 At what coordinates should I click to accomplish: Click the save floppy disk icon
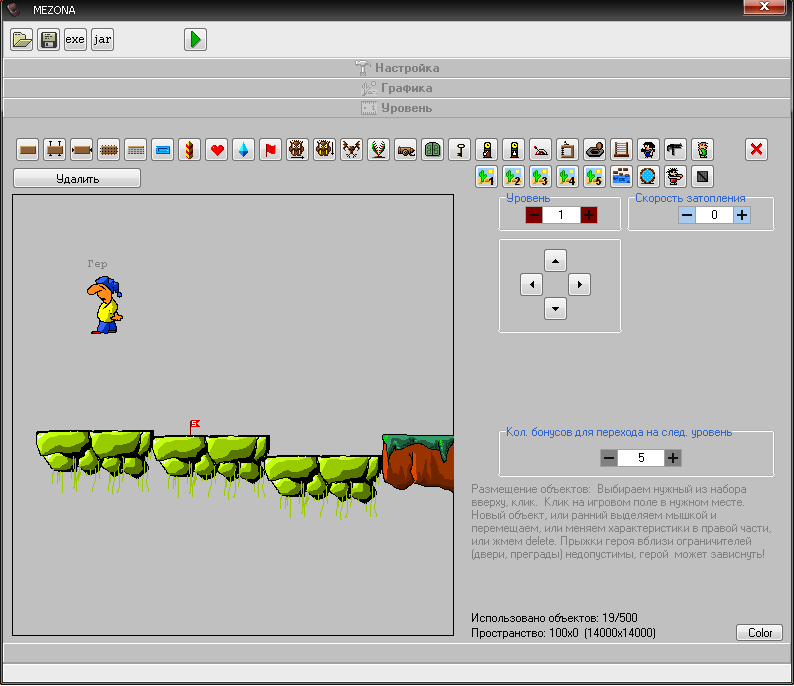(48, 40)
